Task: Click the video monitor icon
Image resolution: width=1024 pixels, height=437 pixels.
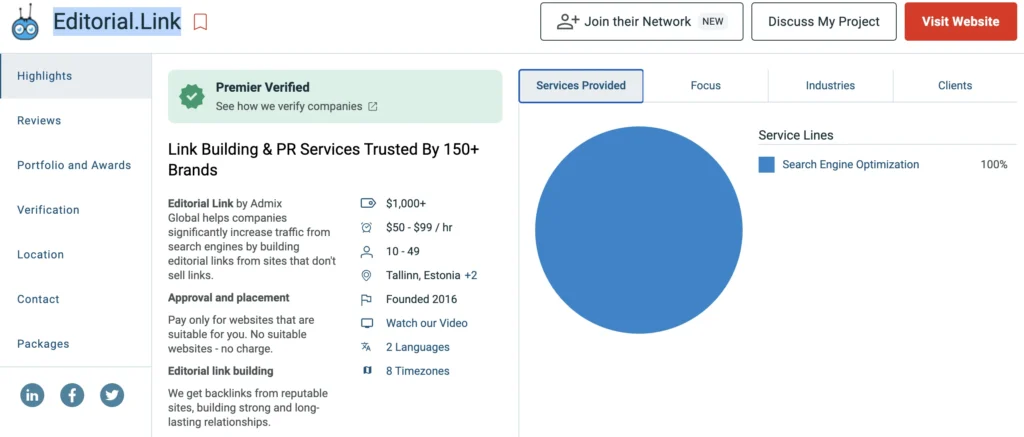Action: (367, 323)
